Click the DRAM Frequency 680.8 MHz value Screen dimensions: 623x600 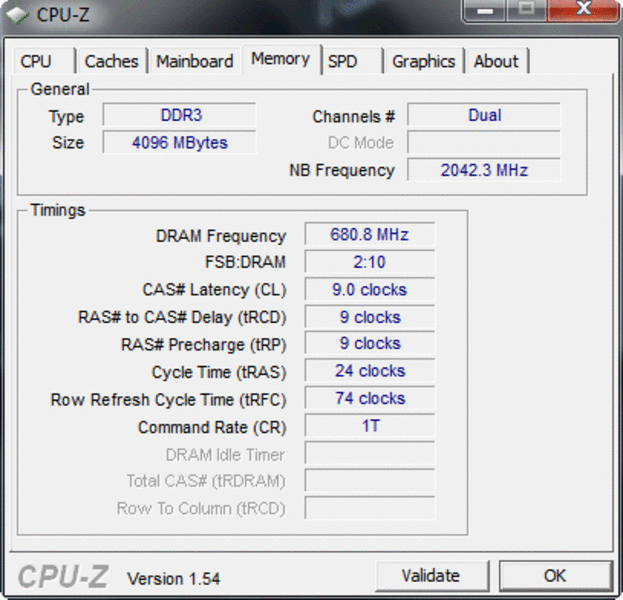pos(370,234)
